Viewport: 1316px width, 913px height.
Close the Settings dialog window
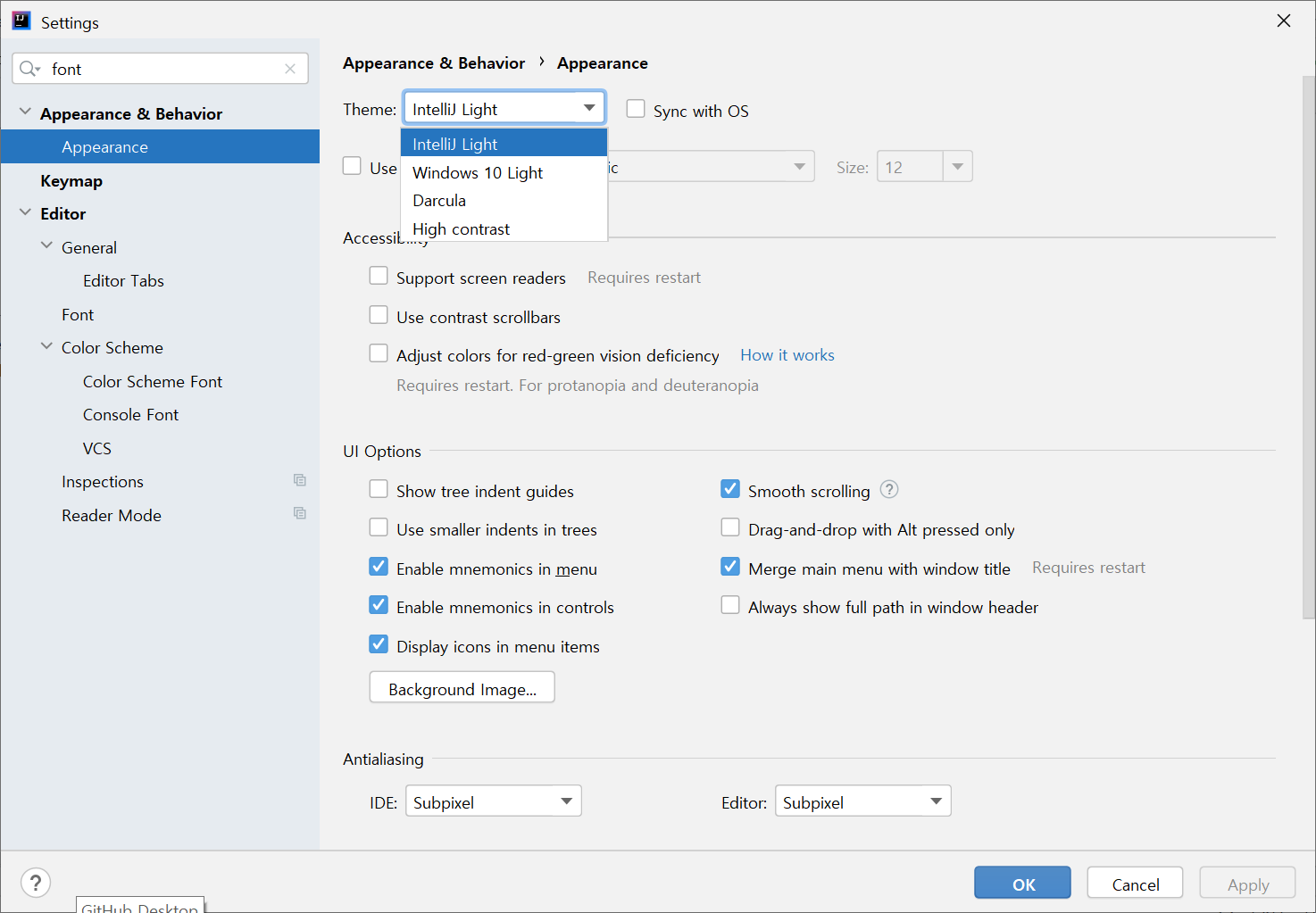(x=1284, y=21)
